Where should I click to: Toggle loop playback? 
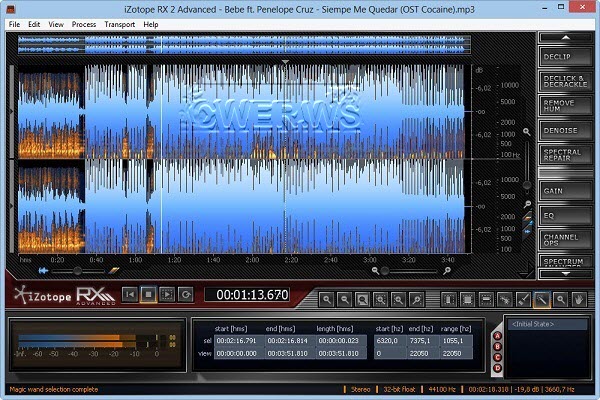coord(186,294)
